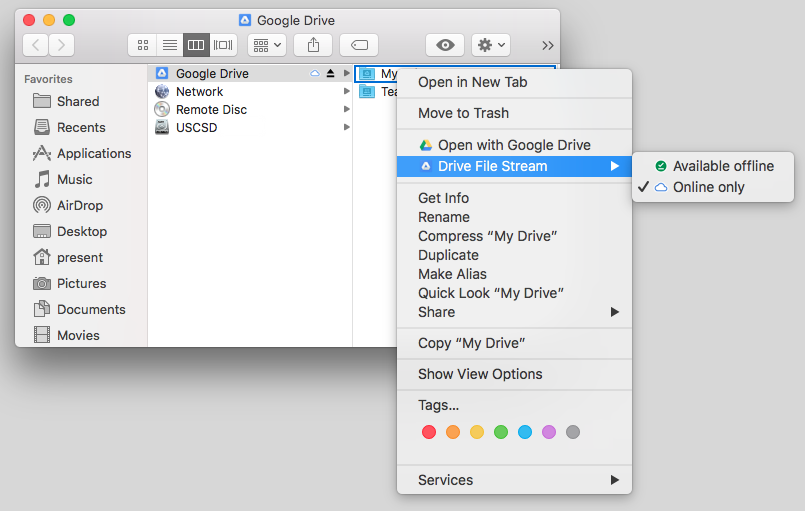Apply the purple tag color
Image resolution: width=805 pixels, height=511 pixels.
549,432
